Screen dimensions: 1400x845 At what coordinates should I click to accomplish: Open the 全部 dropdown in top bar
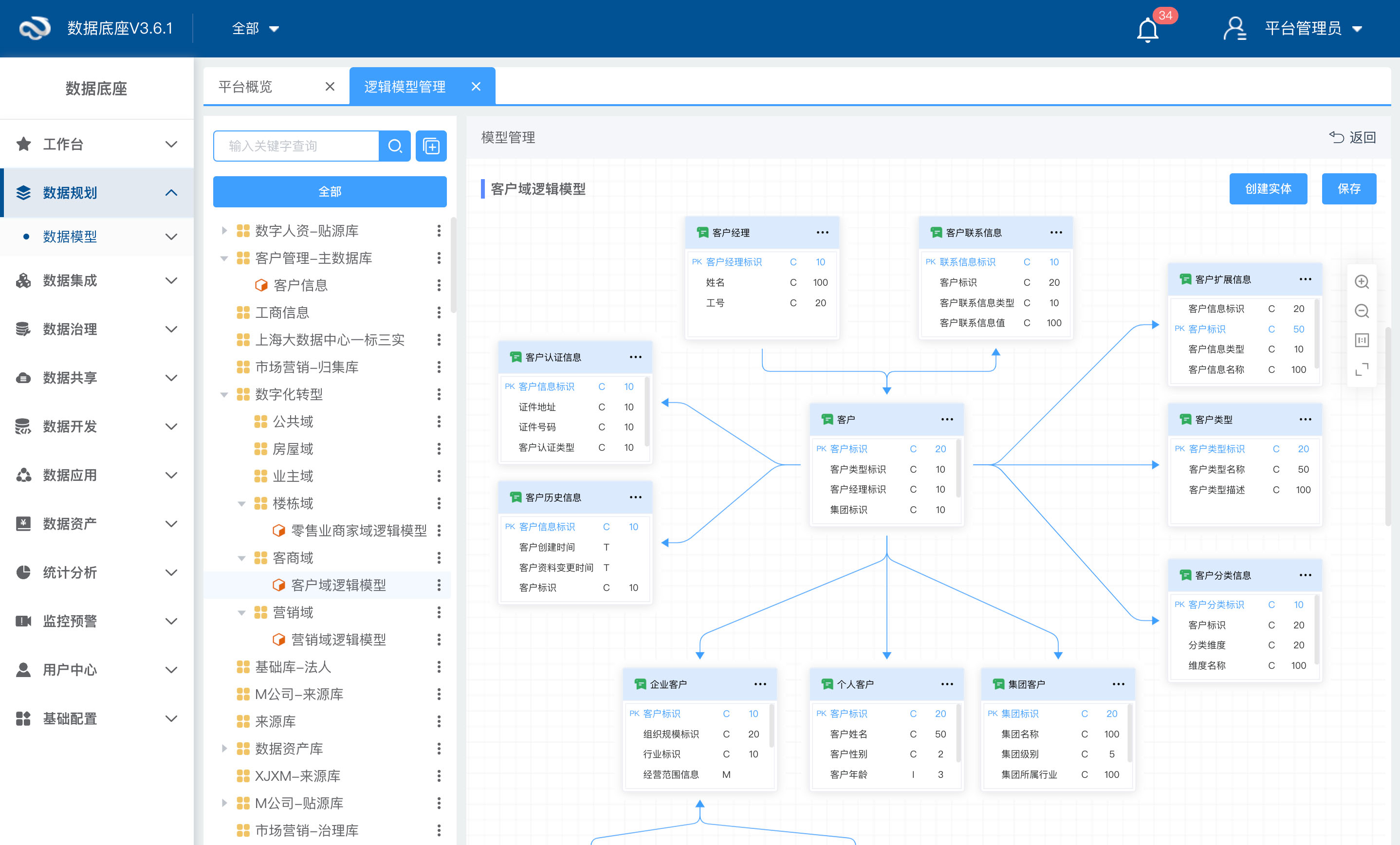(255, 28)
